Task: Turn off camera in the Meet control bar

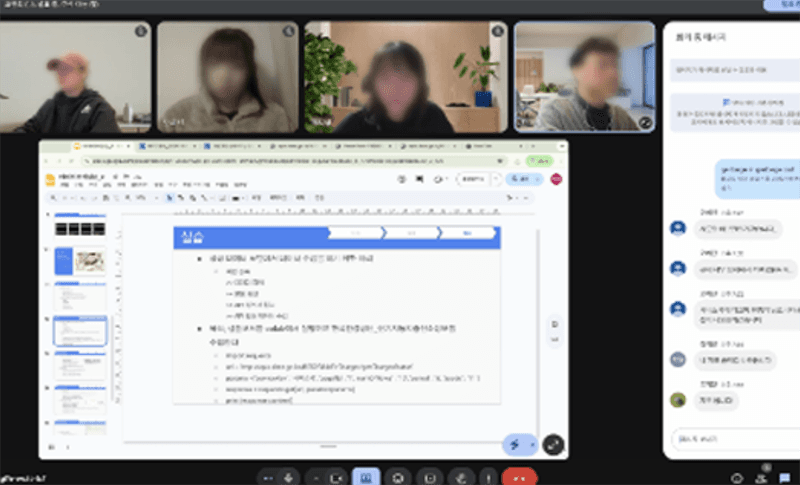Action: [x=336, y=478]
